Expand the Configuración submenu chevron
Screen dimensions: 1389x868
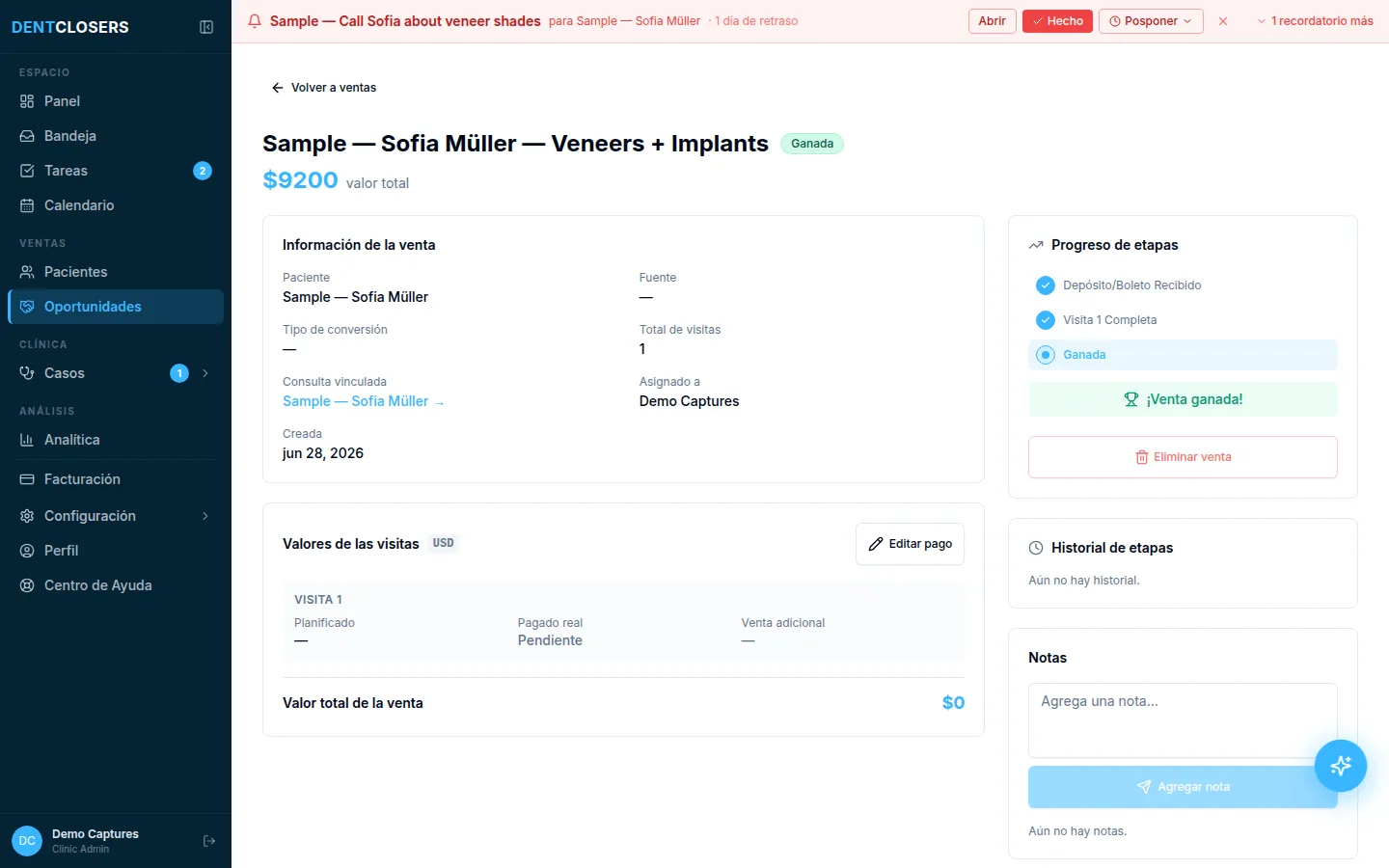pyautogui.click(x=205, y=516)
